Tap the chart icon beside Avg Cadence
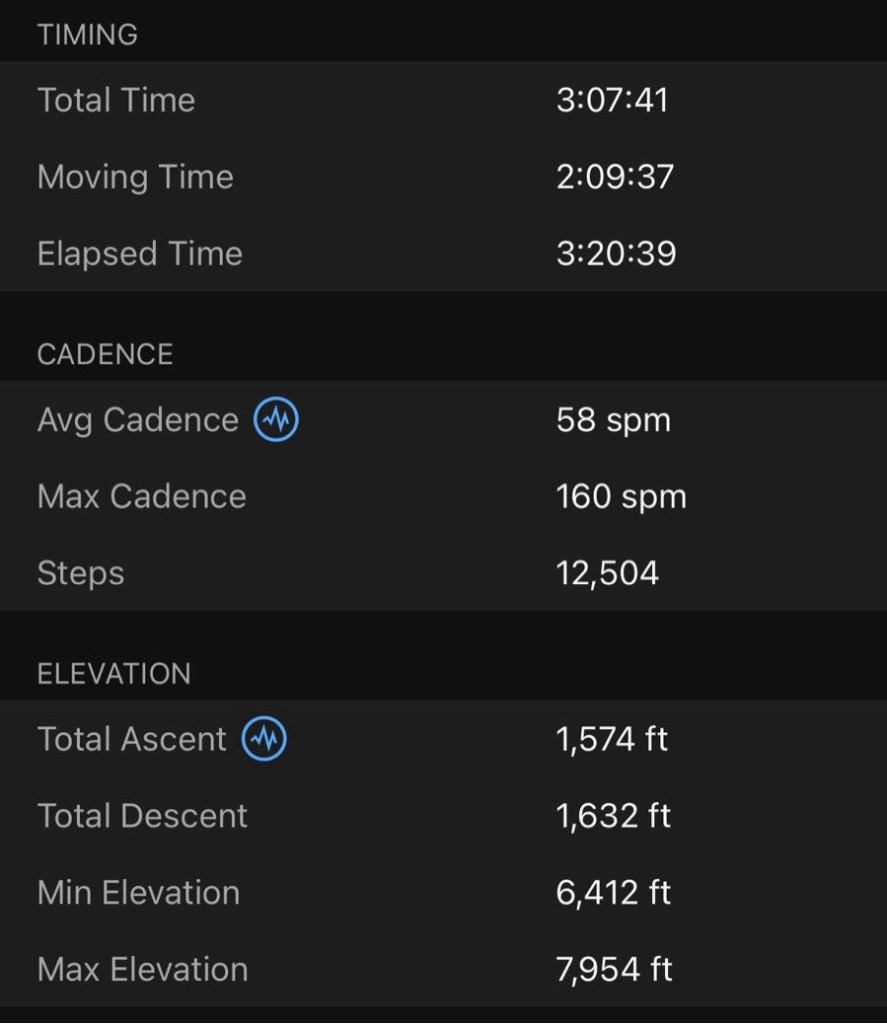 click(276, 420)
